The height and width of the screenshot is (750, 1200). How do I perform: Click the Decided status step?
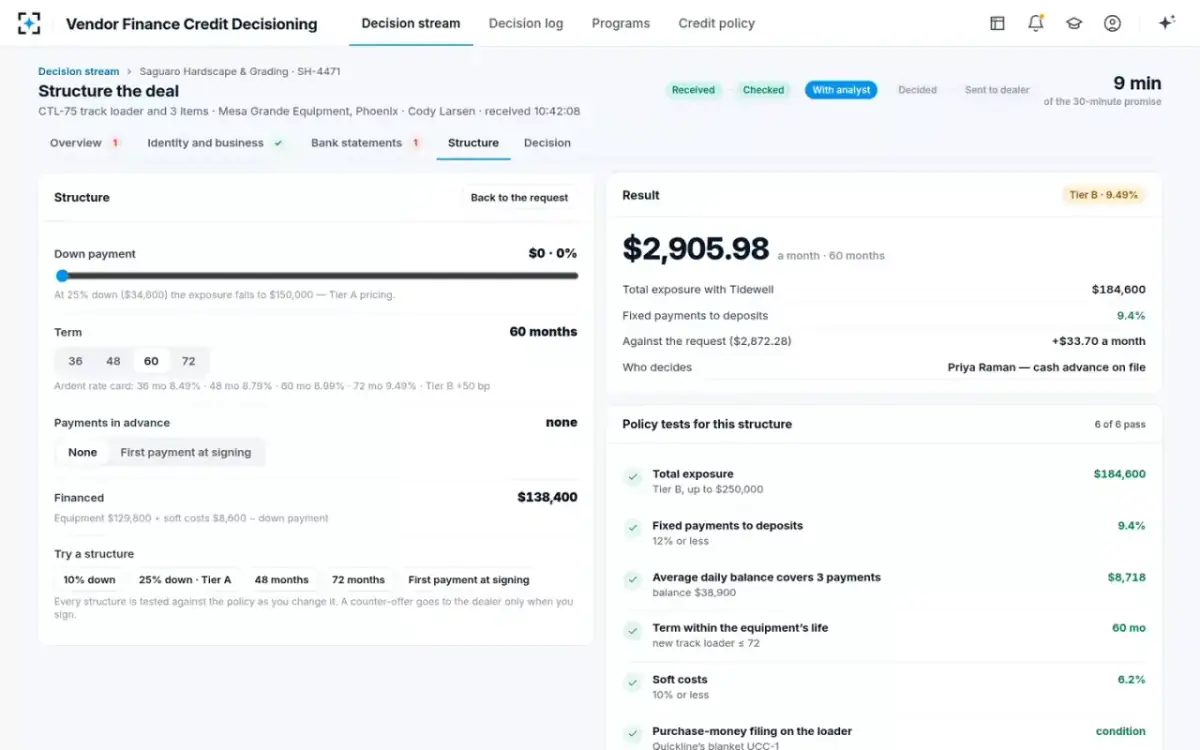pyautogui.click(x=917, y=90)
